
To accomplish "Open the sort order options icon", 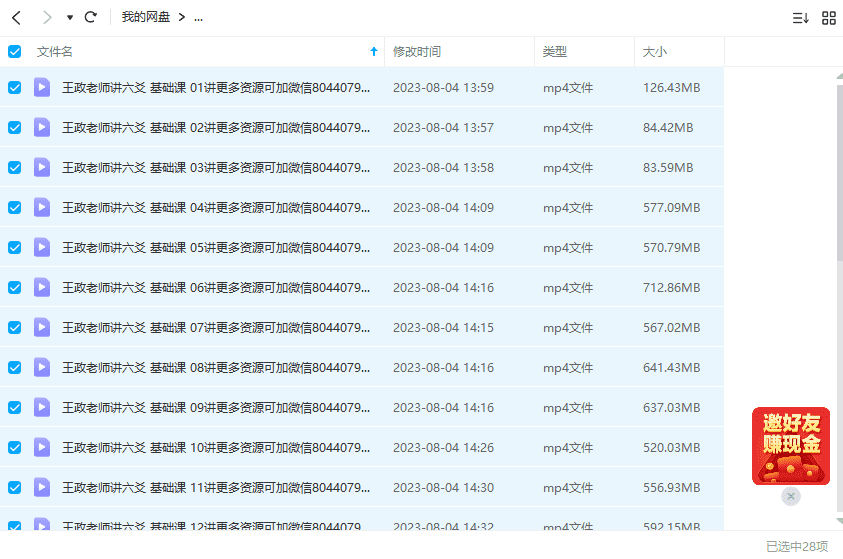I will [800, 18].
